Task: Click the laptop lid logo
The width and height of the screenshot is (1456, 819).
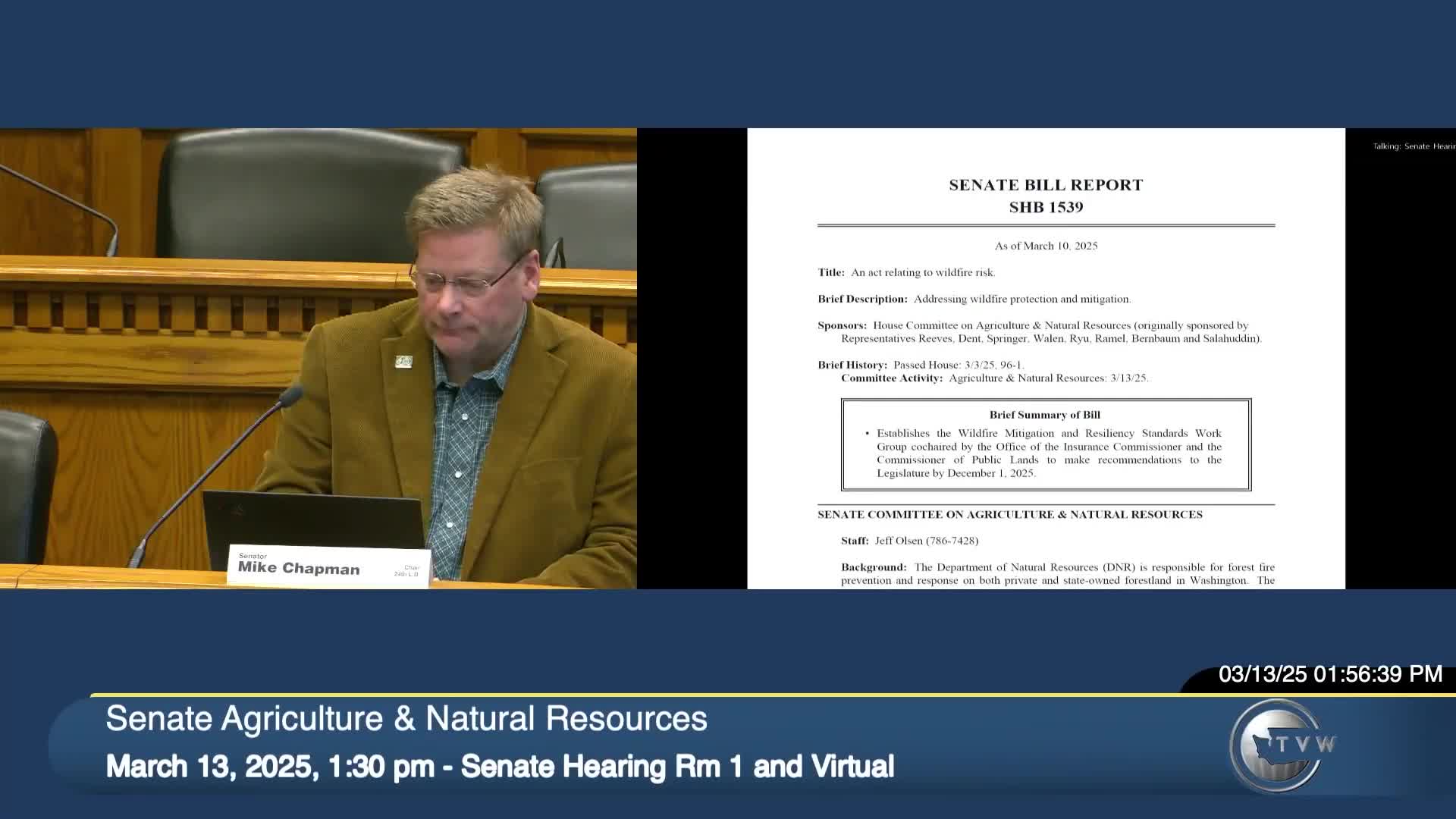Action: point(237,510)
